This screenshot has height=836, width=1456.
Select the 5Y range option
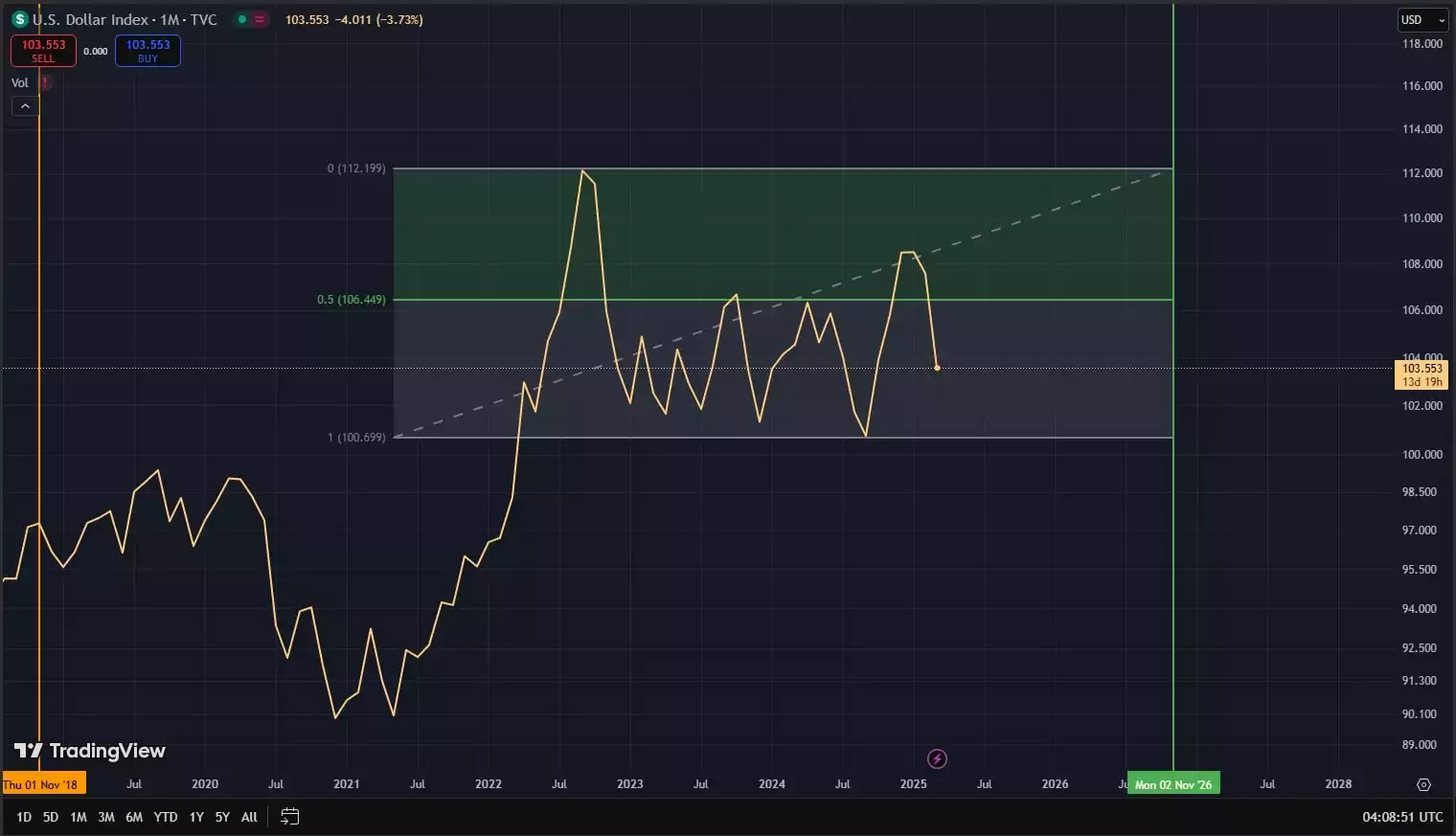click(x=221, y=817)
